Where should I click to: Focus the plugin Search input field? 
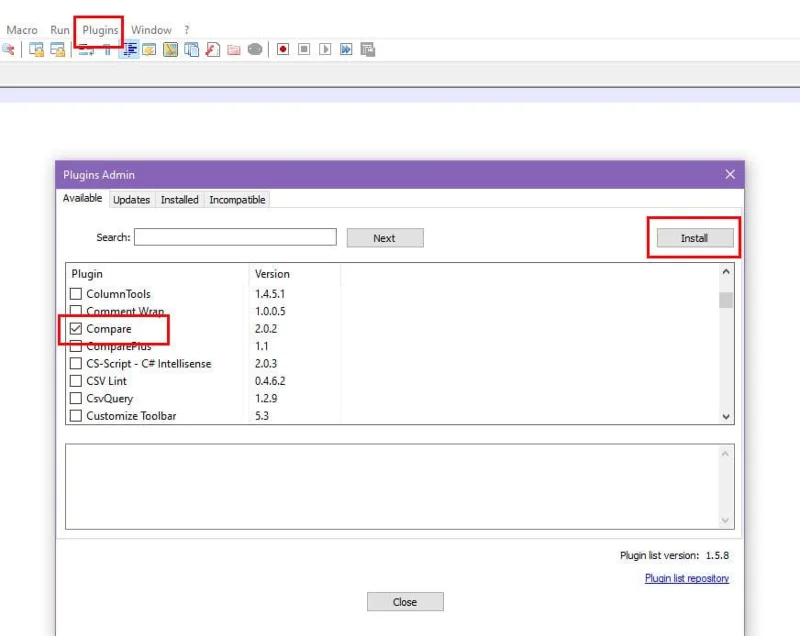(x=235, y=237)
